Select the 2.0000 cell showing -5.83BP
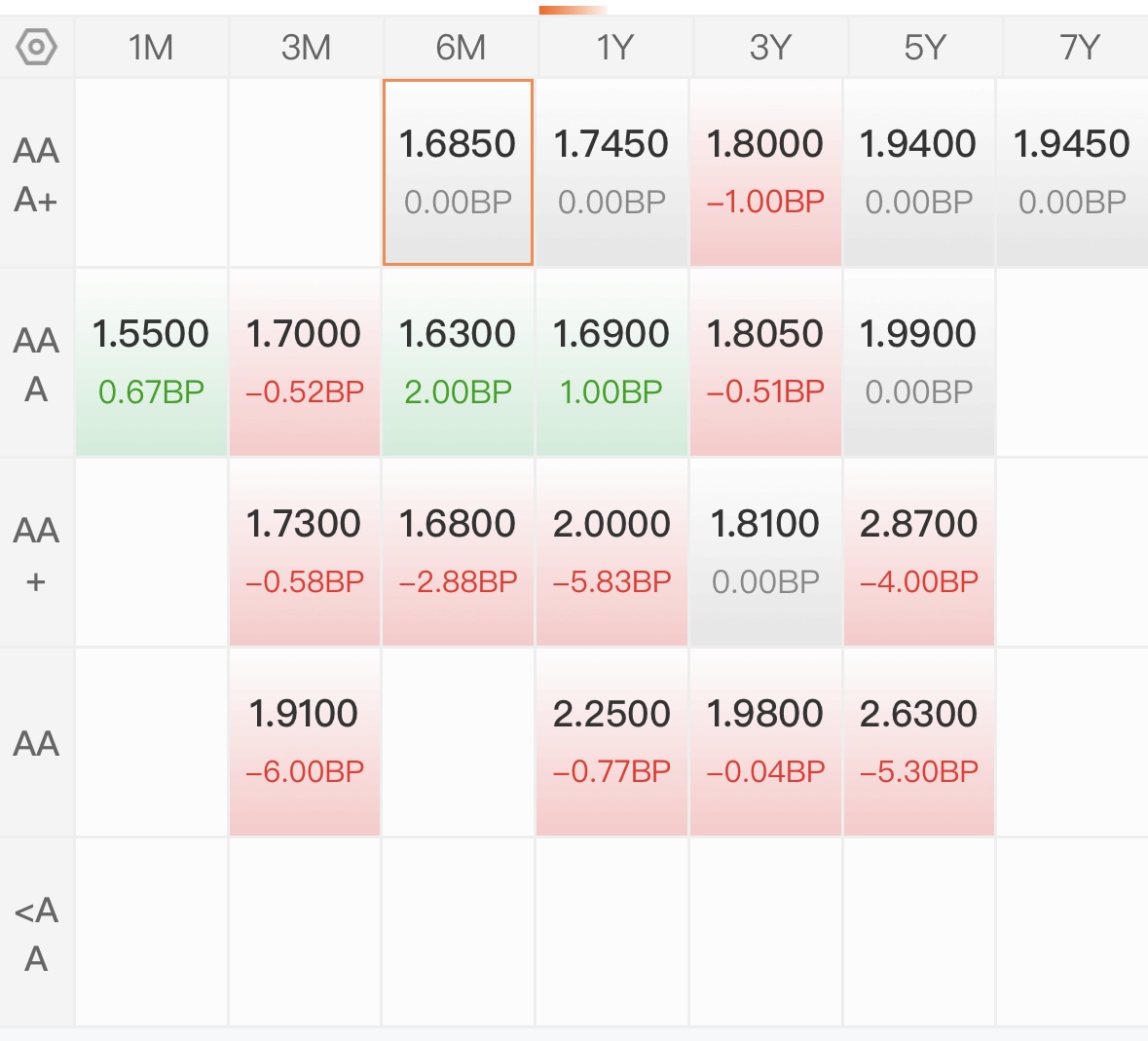 [611, 553]
